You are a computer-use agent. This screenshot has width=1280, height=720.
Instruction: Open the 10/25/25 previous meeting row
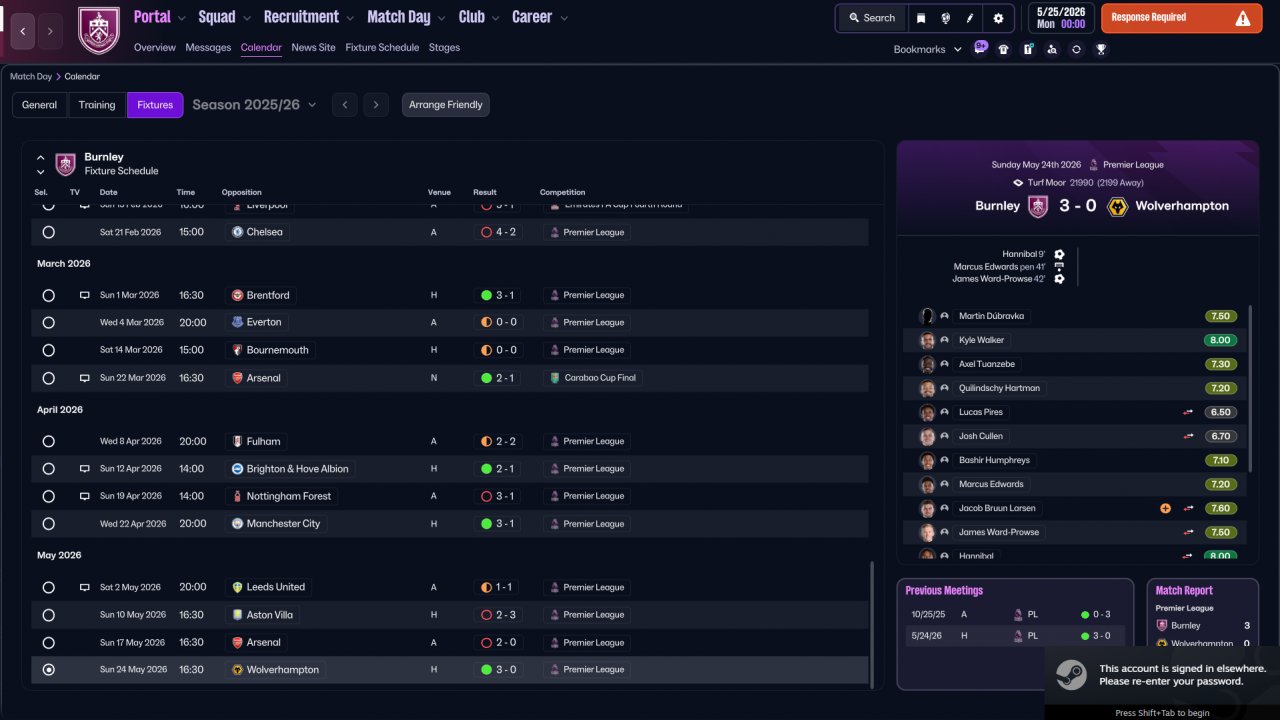tap(1015, 615)
